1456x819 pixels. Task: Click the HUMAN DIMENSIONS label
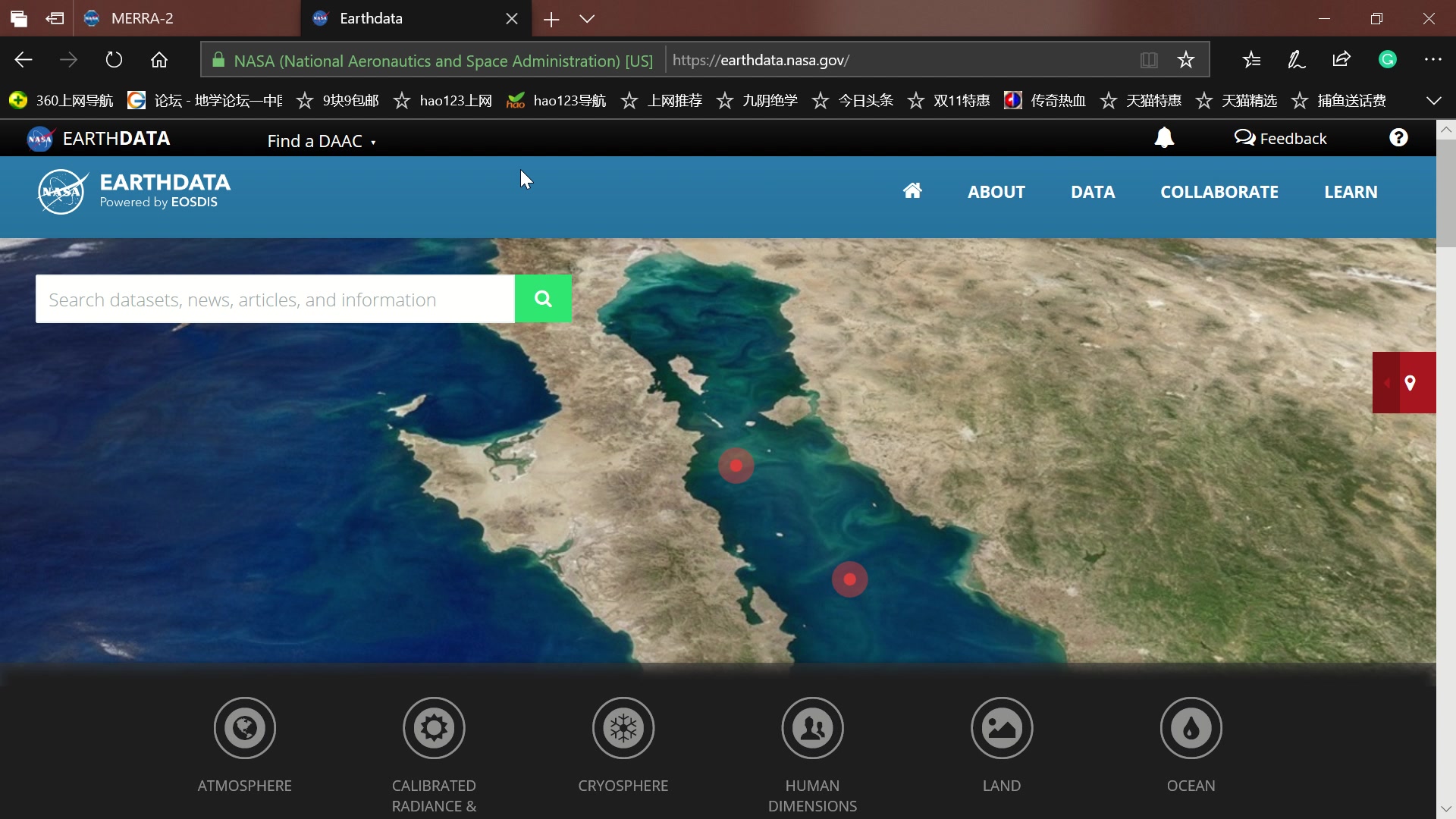812,795
